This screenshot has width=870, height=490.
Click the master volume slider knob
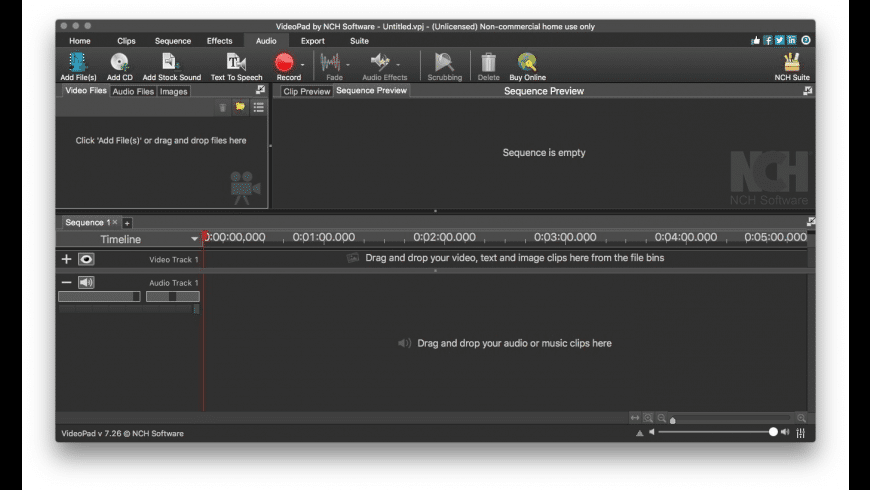(x=773, y=432)
